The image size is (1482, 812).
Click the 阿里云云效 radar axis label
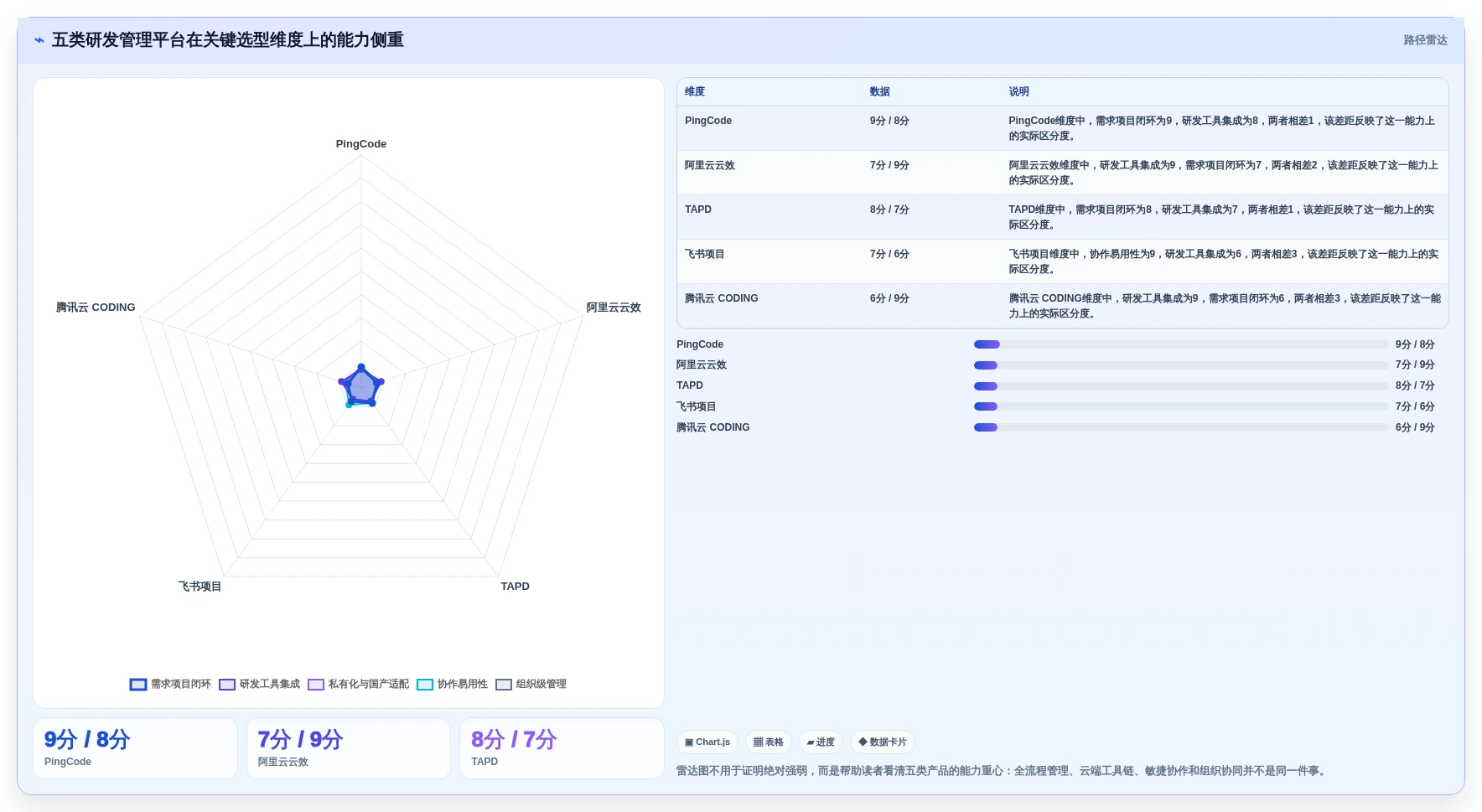pos(614,308)
